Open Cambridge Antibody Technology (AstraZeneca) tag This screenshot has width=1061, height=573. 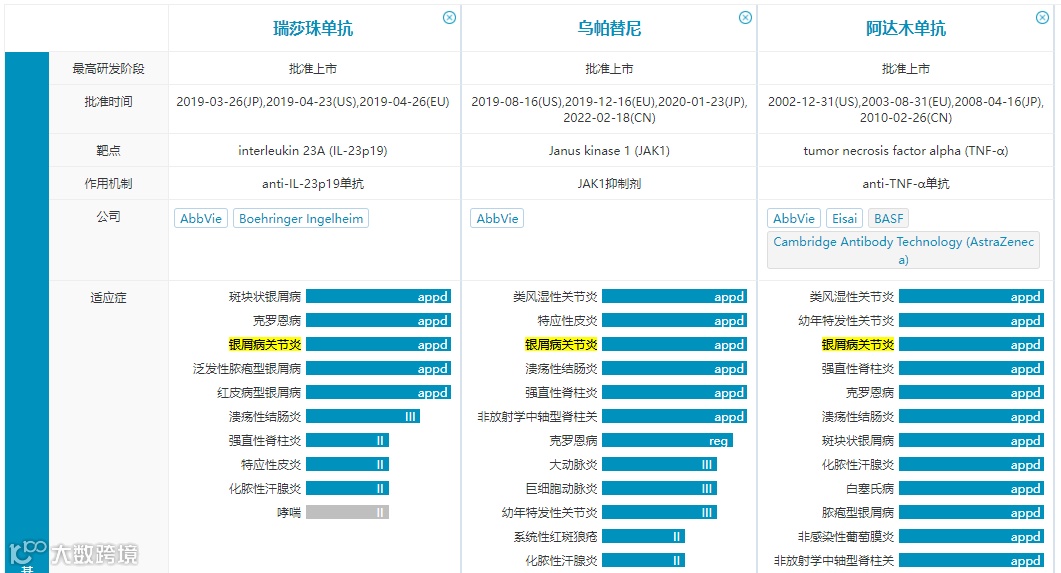903,250
